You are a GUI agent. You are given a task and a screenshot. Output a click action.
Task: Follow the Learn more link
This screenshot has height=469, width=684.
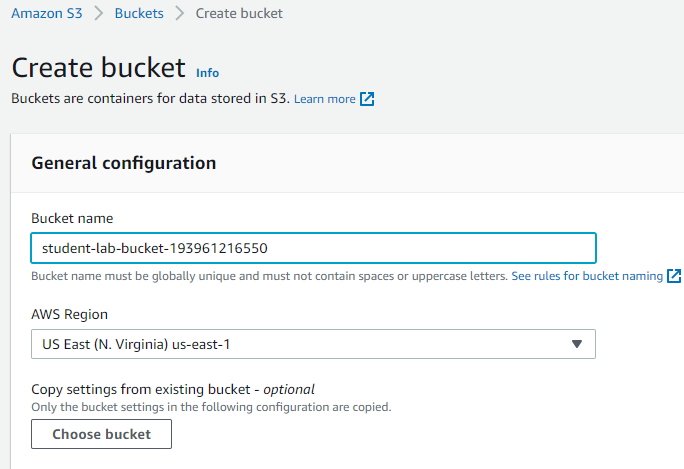pyautogui.click(x=325, y=99)
